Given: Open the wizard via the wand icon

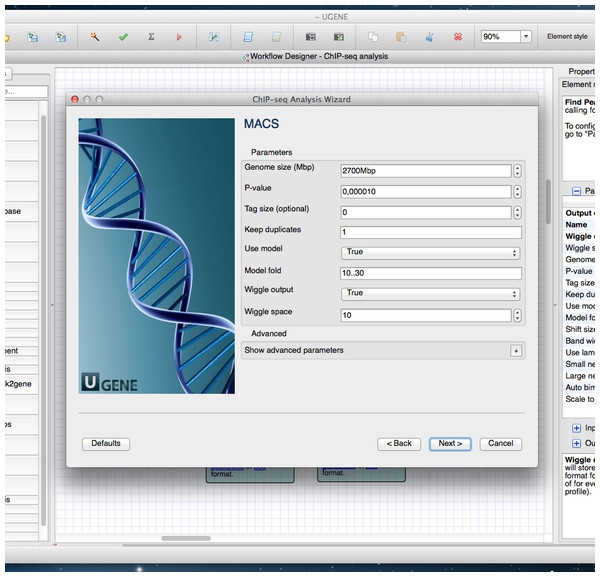Looking at the screenshot, I should pos(95,37).
